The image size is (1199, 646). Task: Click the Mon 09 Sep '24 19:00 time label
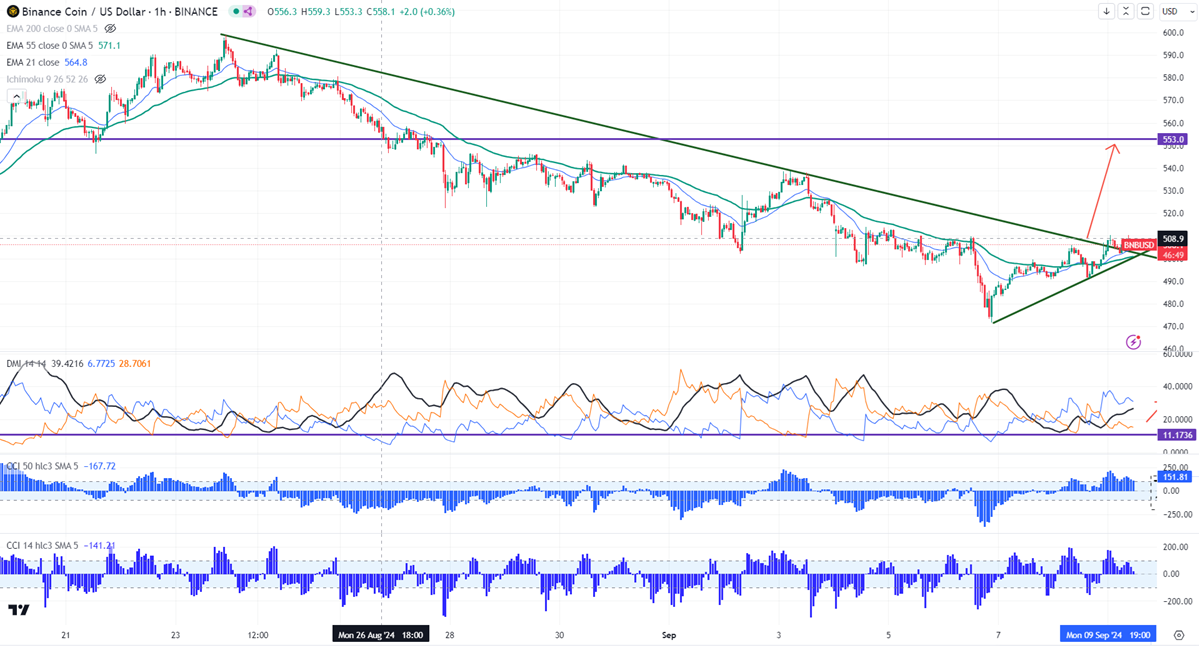pyautogui.click(x=1108, y=635)
